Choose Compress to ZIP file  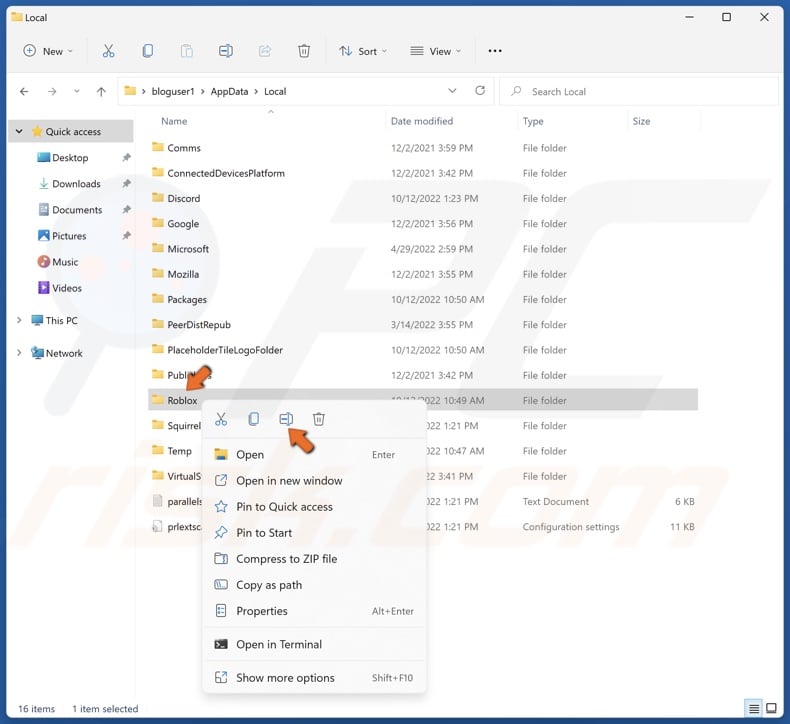click(314, 559)
